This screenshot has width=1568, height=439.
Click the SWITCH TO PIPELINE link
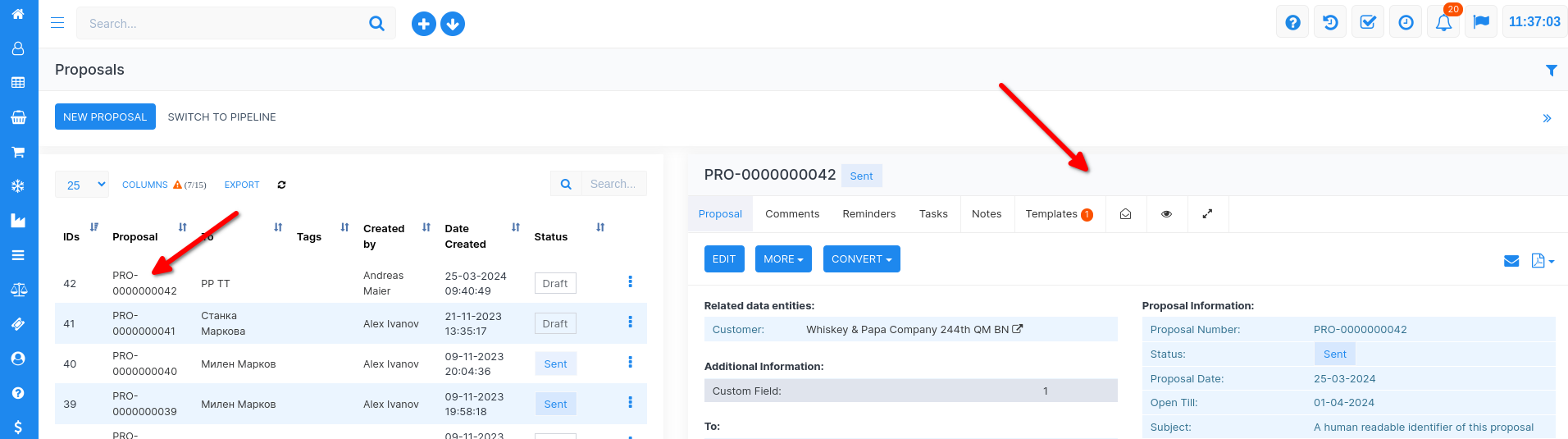221,117
